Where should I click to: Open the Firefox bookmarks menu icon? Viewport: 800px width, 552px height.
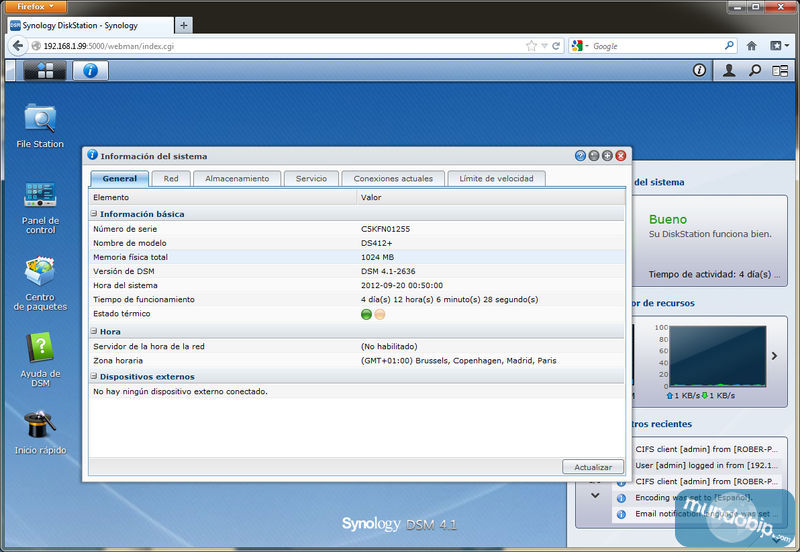pyautogui.click(x=779, y=46)
